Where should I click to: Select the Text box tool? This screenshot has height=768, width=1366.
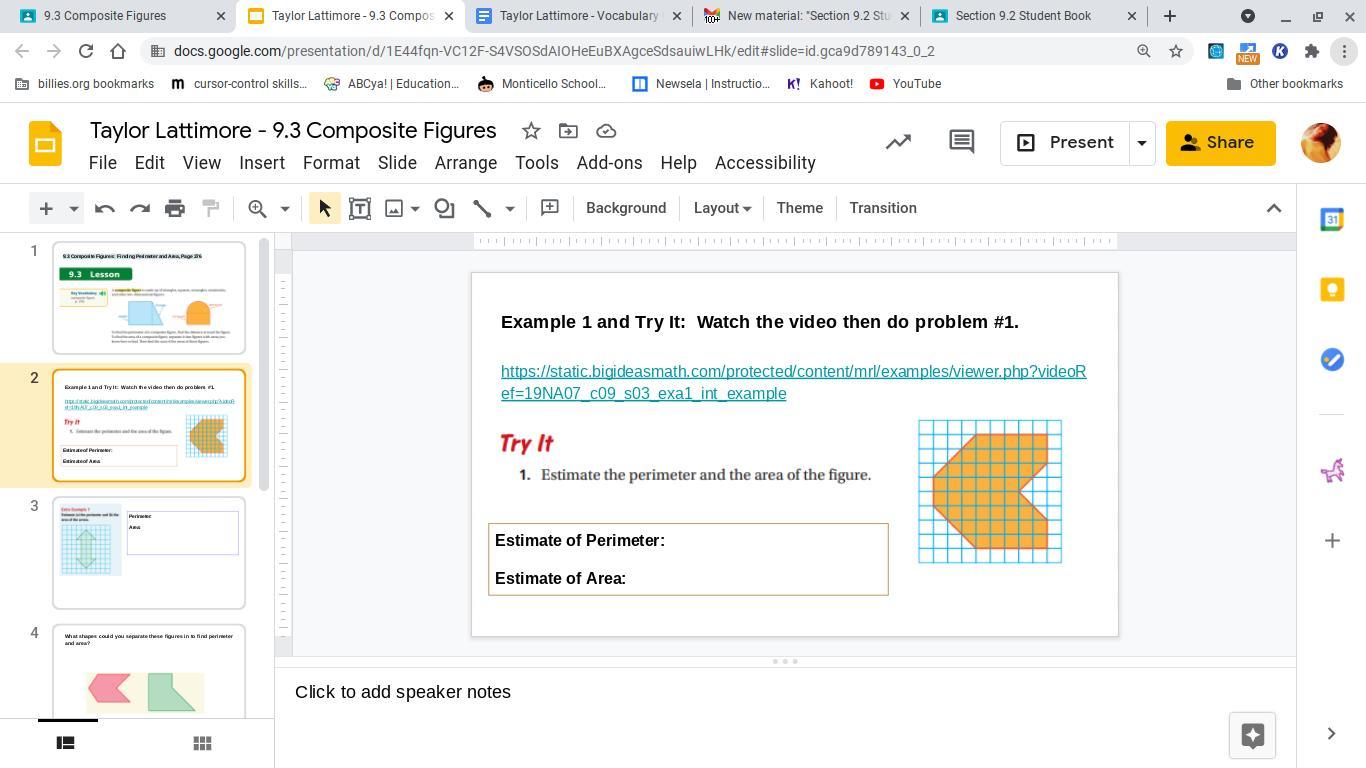(x=360, y=208)
